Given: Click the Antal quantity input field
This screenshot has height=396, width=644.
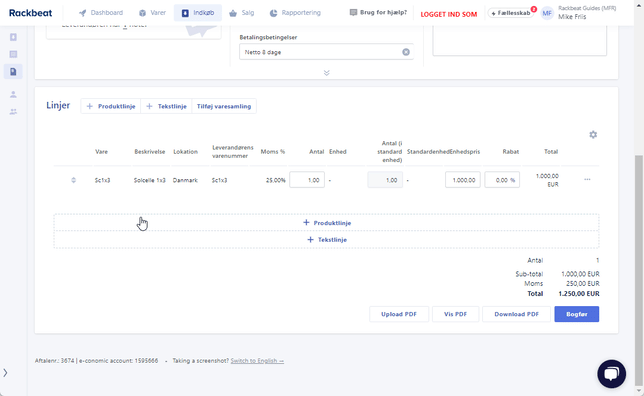Looking at the screenshot, I should (x=307, y=180).
